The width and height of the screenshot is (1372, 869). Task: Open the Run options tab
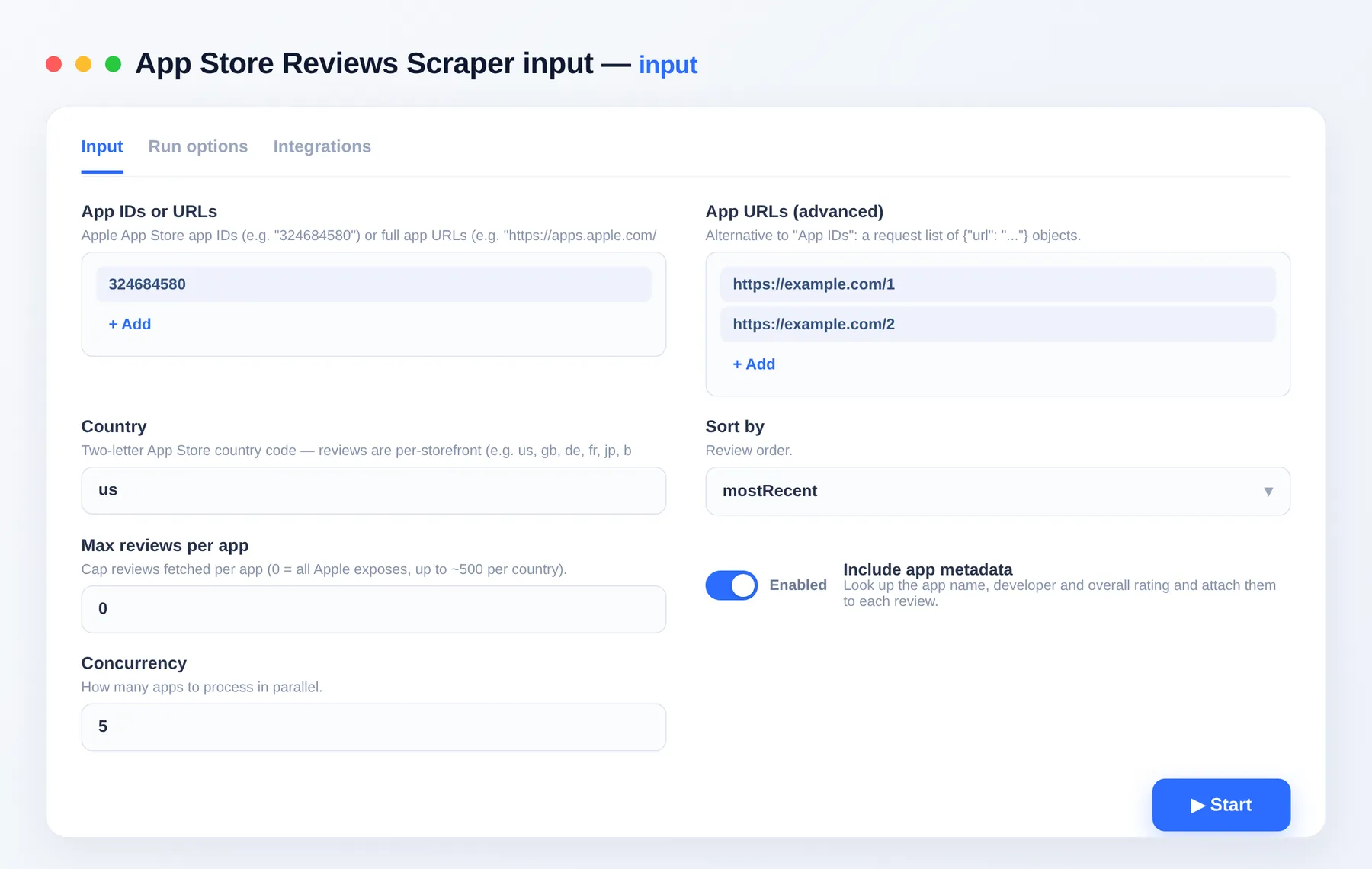(198, 146)
